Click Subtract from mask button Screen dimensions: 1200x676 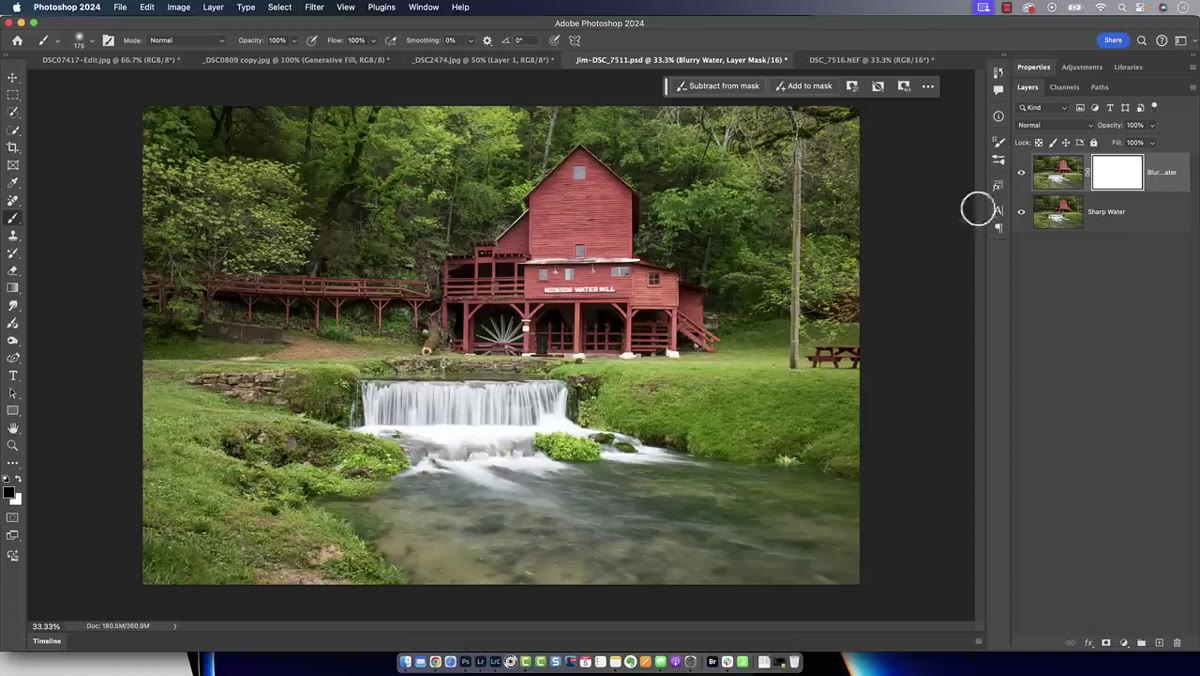[x=718, y=86]
